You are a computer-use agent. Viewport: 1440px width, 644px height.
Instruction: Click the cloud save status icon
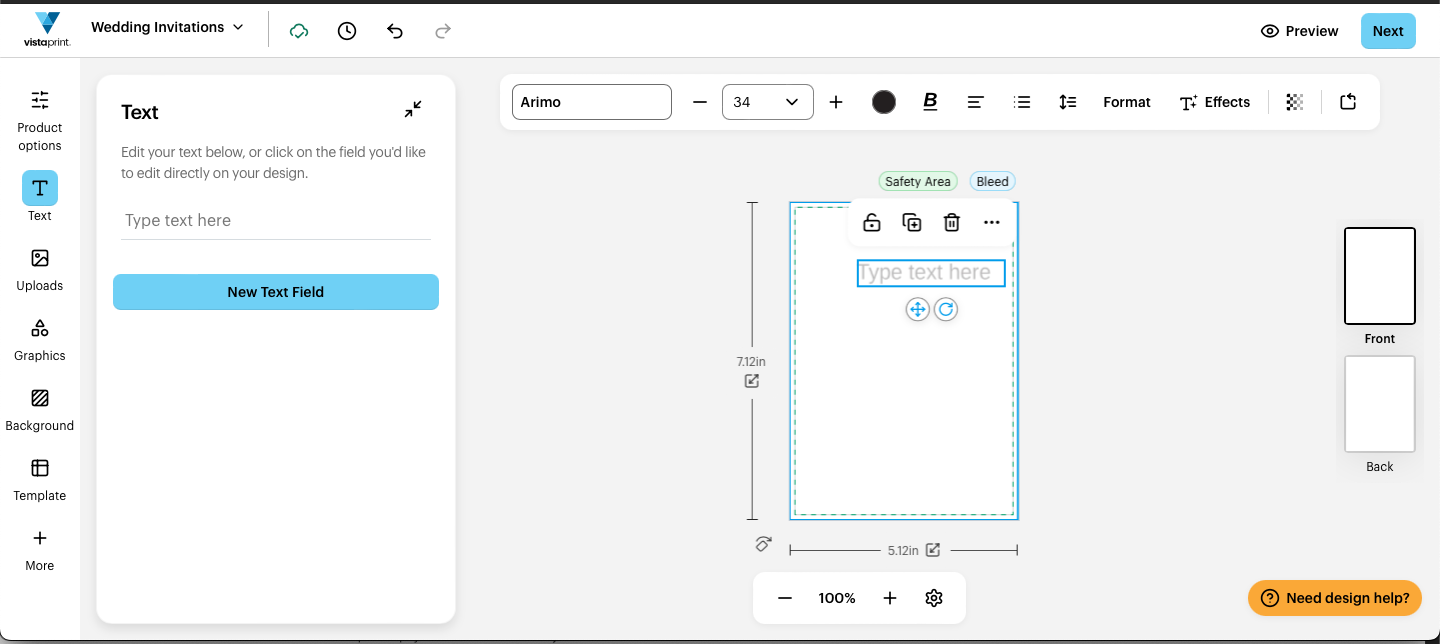(x=298, y=31)
